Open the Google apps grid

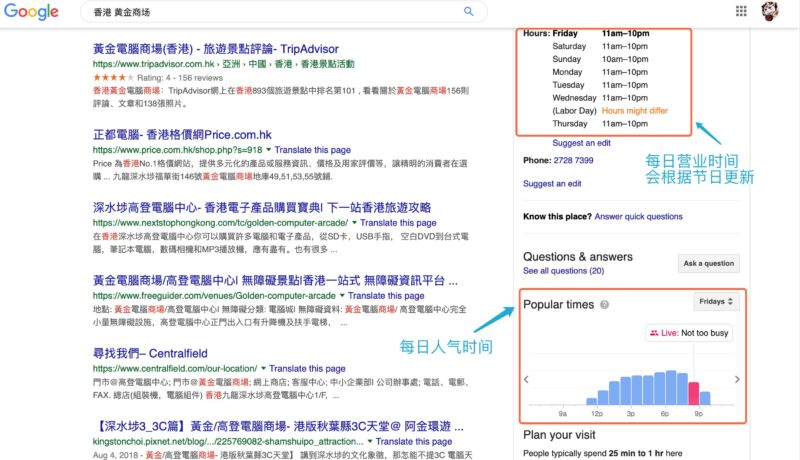pos(741,11)
